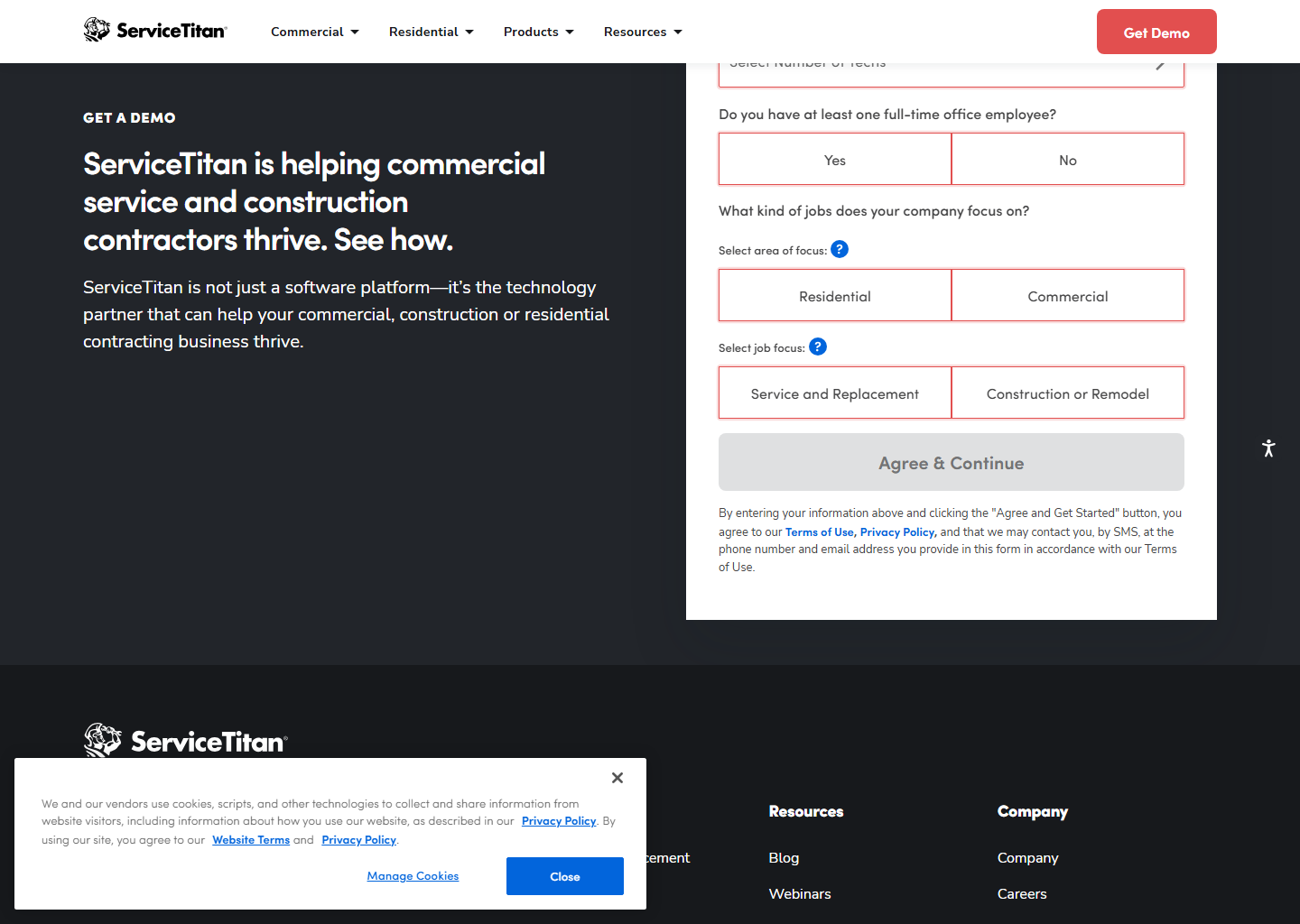Click ServiceTitan footer logo

(x=186, y=741)
